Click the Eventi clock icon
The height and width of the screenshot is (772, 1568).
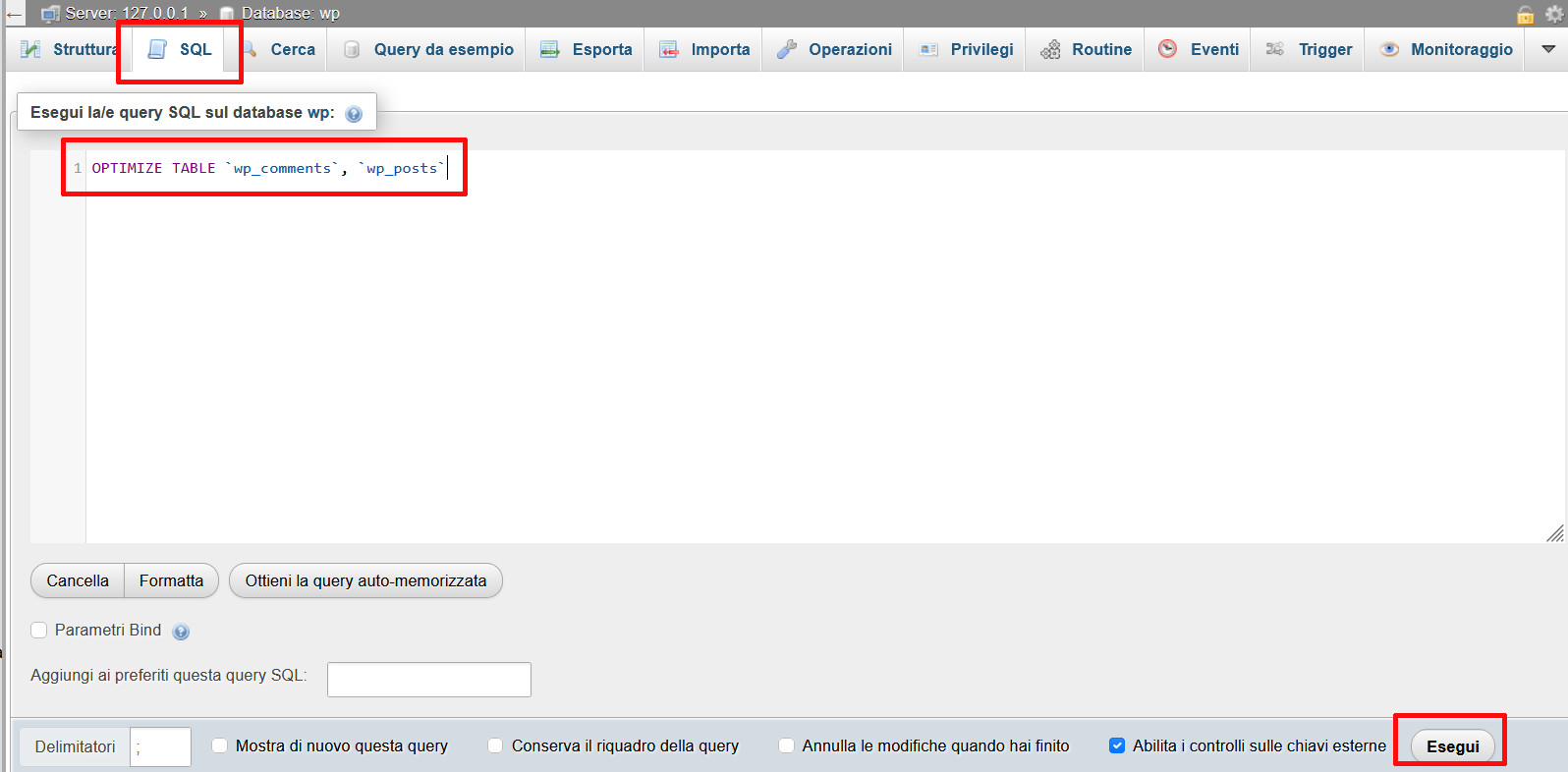[x=1167, y=48]
